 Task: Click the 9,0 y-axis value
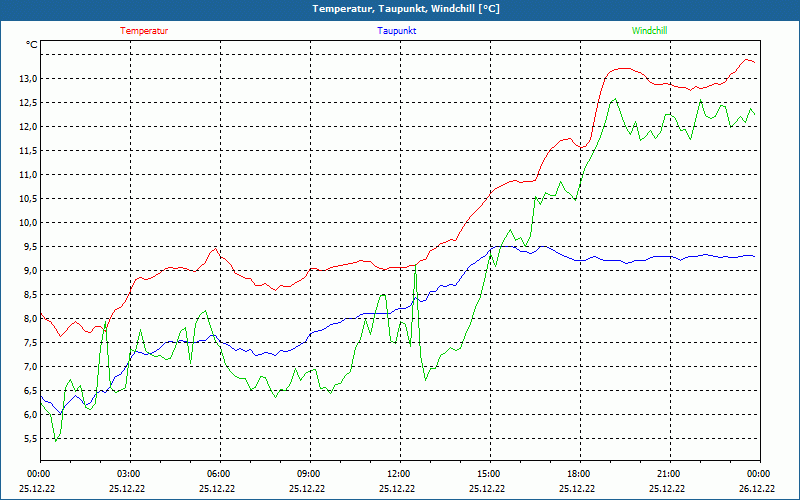30,270
